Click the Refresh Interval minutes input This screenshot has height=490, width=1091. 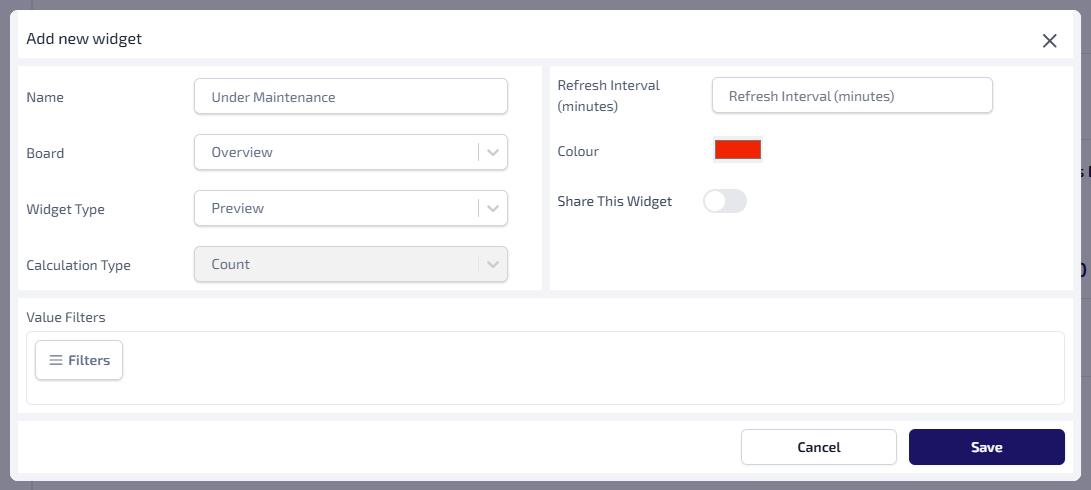[x=851, y=96]
